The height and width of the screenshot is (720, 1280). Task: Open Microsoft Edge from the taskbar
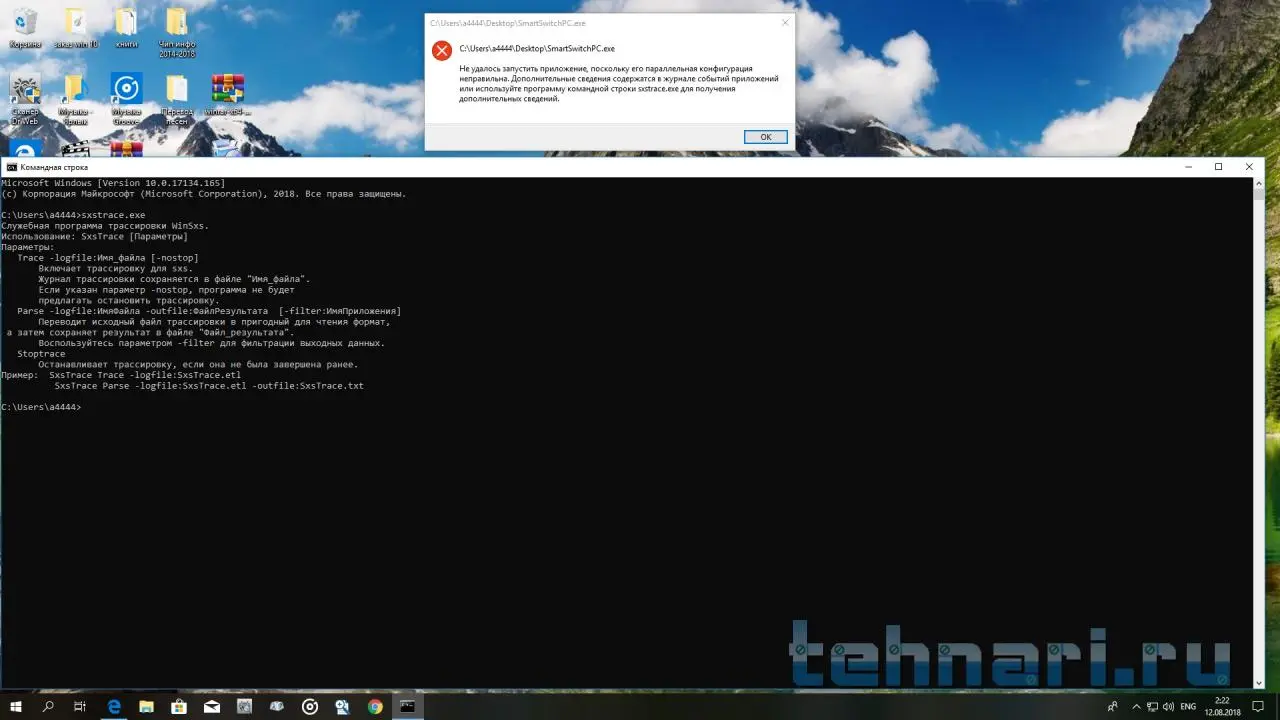coord(114,706)
